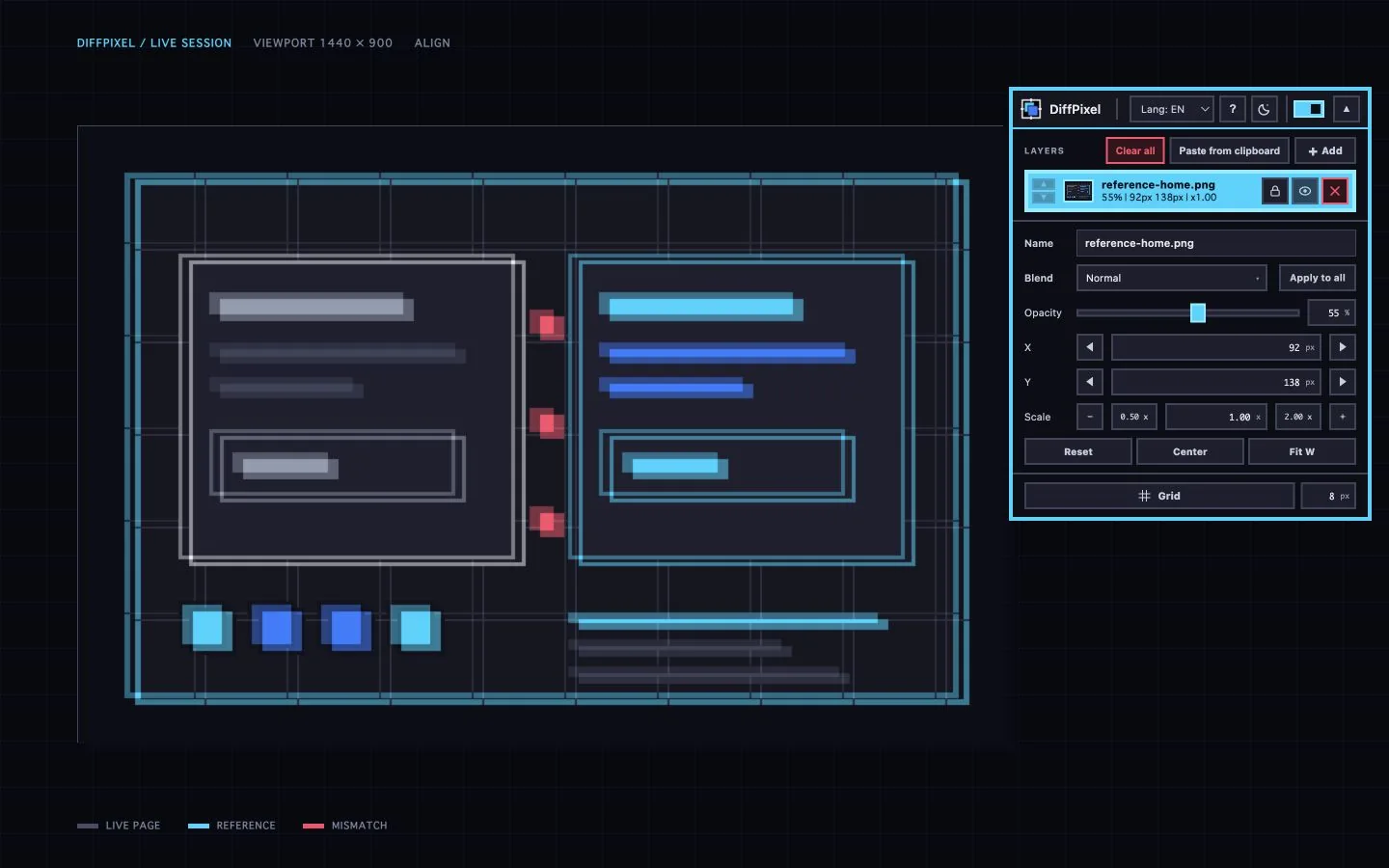Increase scale with the plus button
This screenshot has height=868, width=1389.
tap(1342, 417)
